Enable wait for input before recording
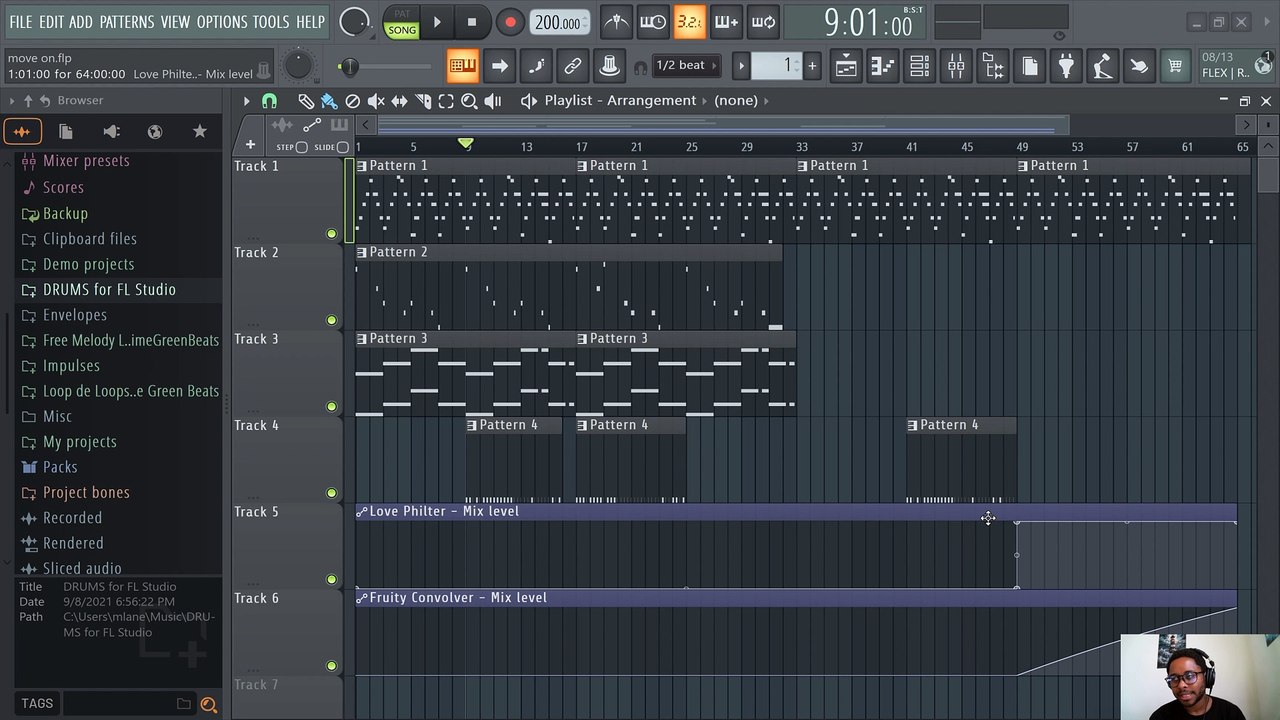 coord(653,22)
